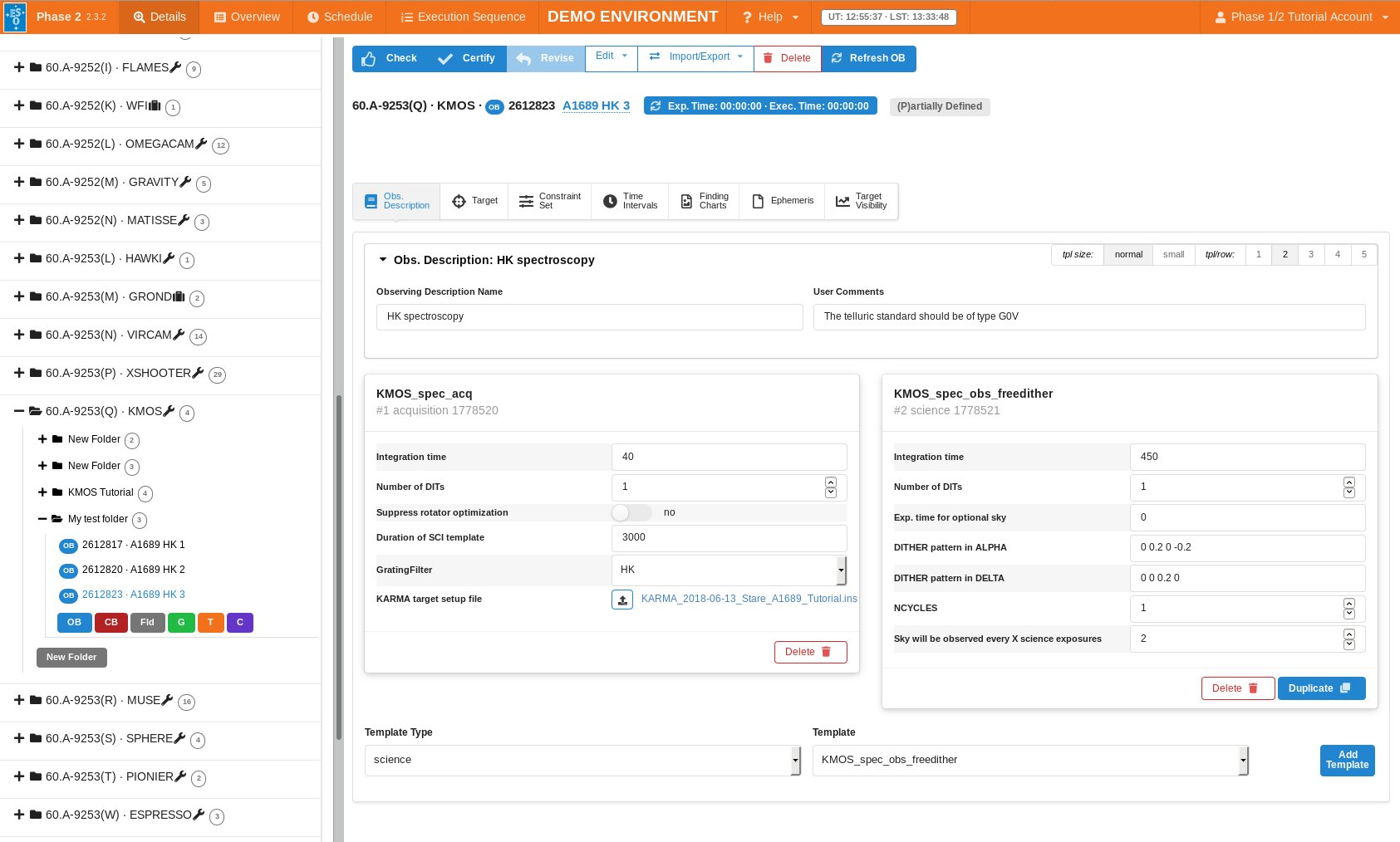The image size is (1400, 842).
Task: Select 3 templates per row
Action: [1311, 255]
